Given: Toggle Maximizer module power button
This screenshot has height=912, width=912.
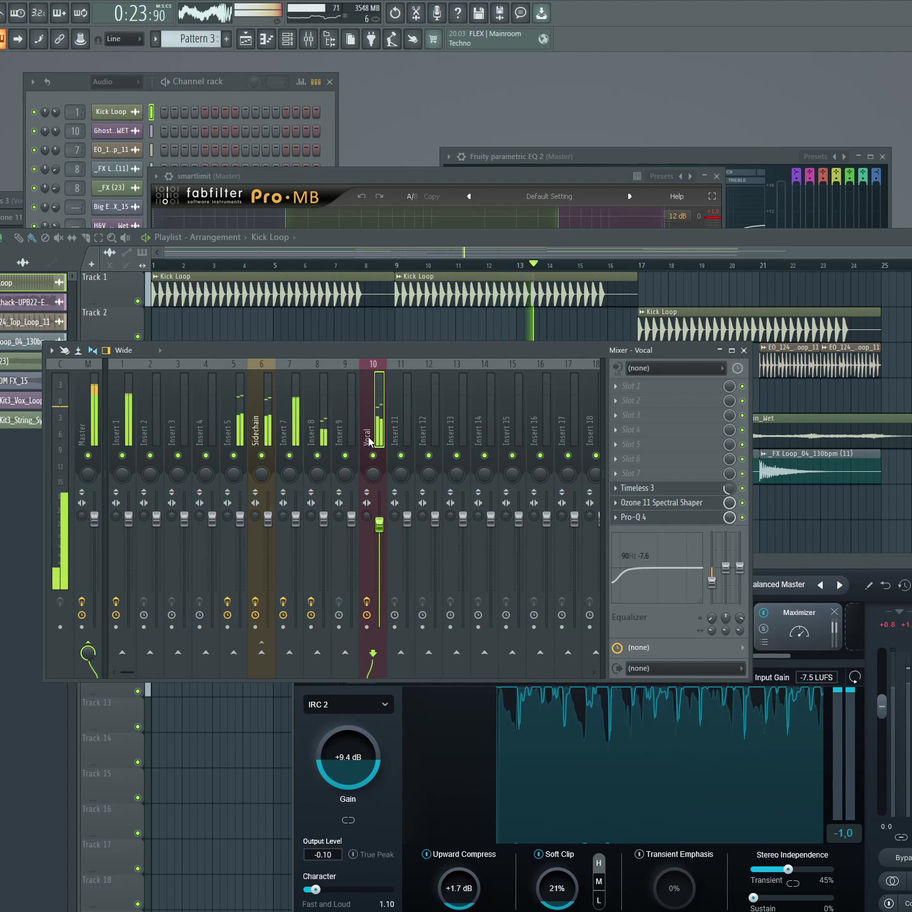Looking at the screenshot, I should click(764, 612).
